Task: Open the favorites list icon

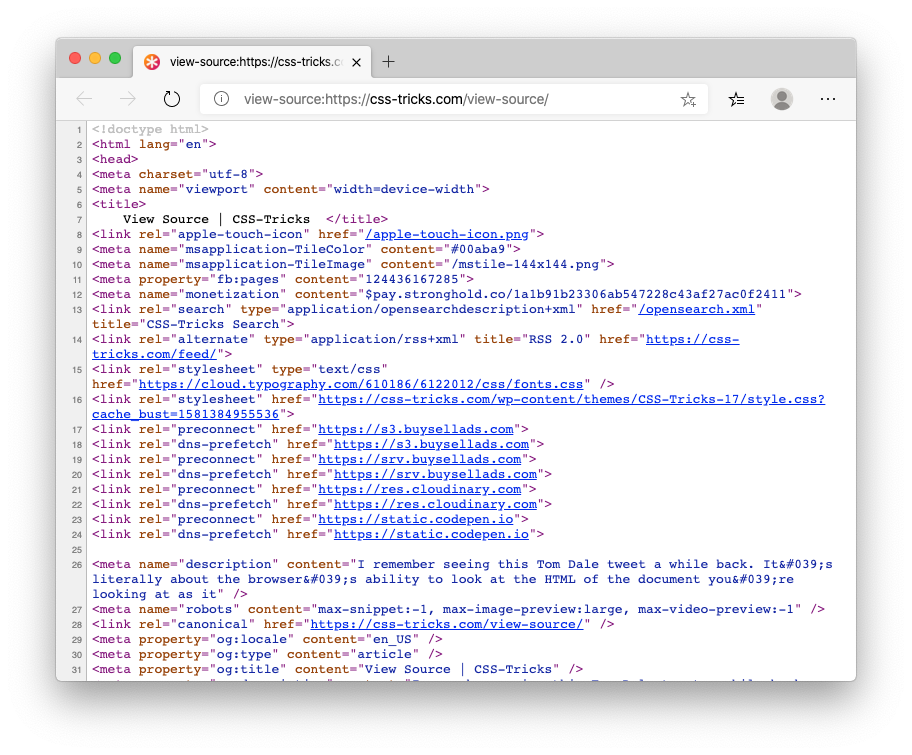Action: point(736,99)
